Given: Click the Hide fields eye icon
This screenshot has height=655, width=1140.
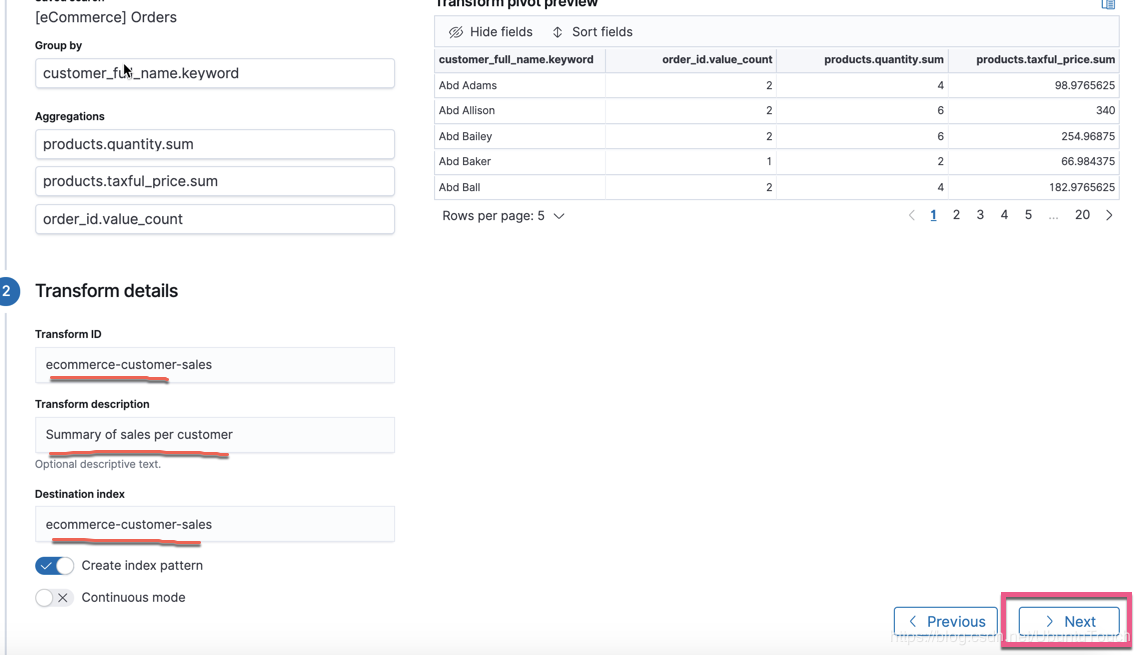Looking at the screenshot, I should tap(456, 32).
